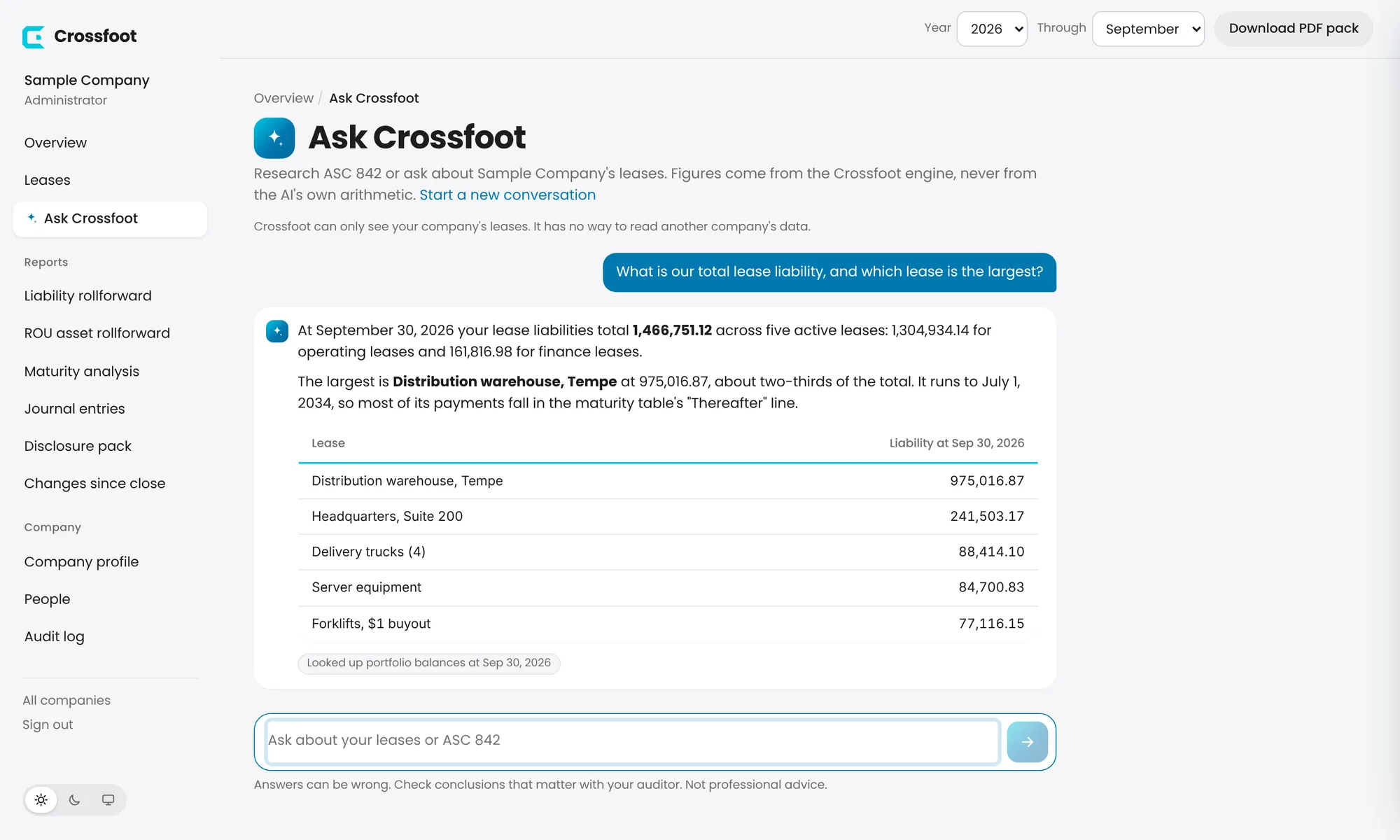Click the All companies link
The width and height of the screenshot is (1400, 840).
(66, 701)
